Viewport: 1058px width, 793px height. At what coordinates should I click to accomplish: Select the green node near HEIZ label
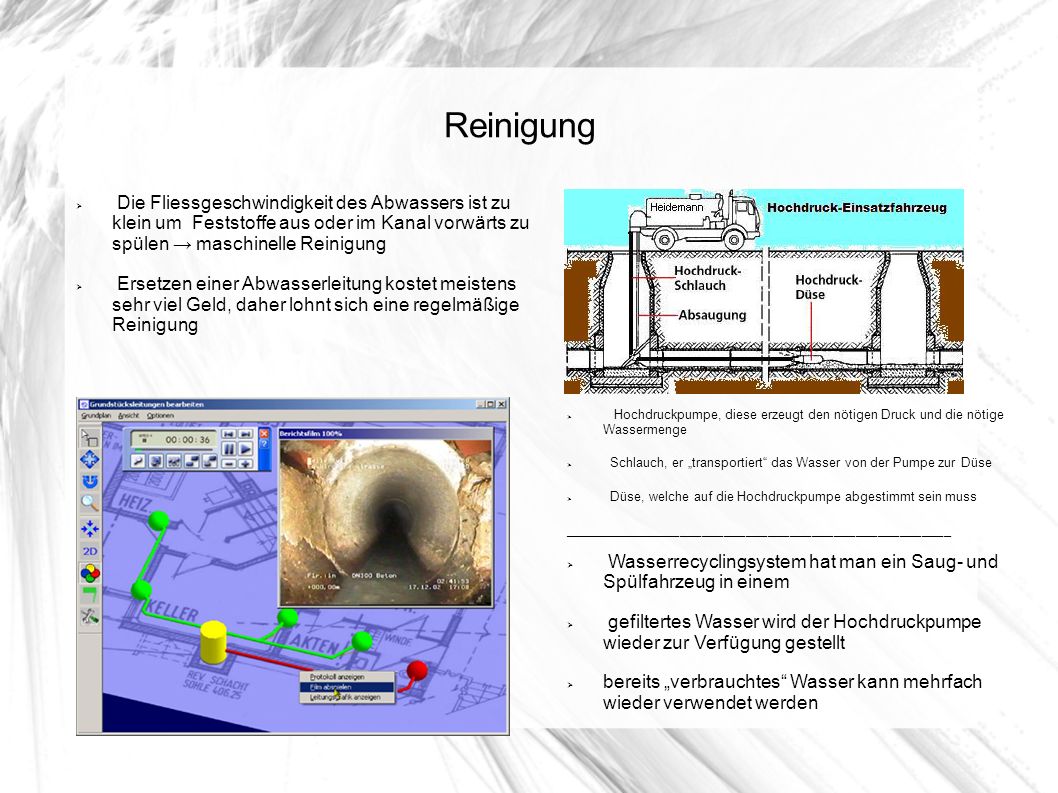158,520
